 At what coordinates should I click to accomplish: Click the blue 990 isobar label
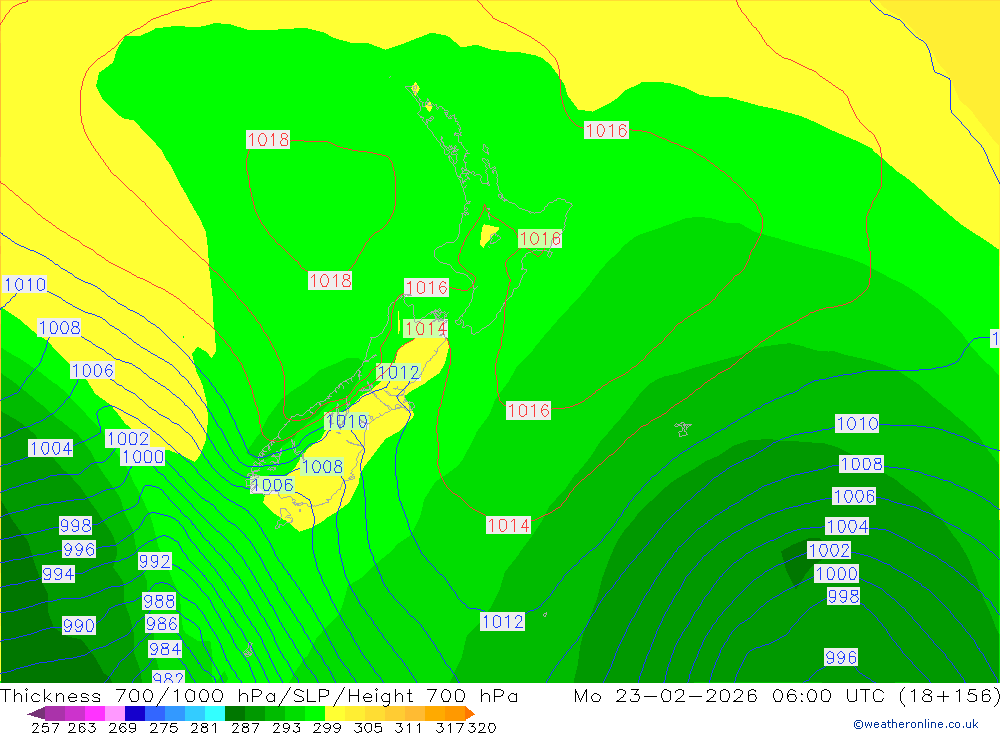(x=78, y=625)
